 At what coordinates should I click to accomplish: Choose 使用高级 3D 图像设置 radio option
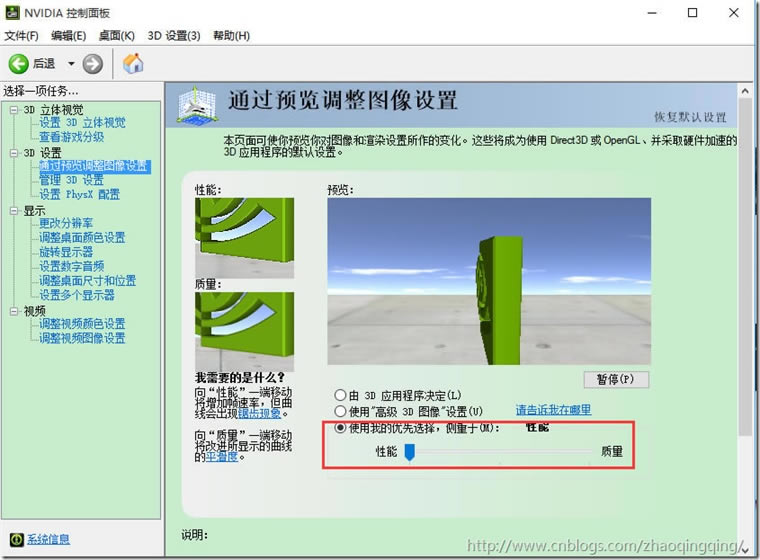(x=340, y=412)
